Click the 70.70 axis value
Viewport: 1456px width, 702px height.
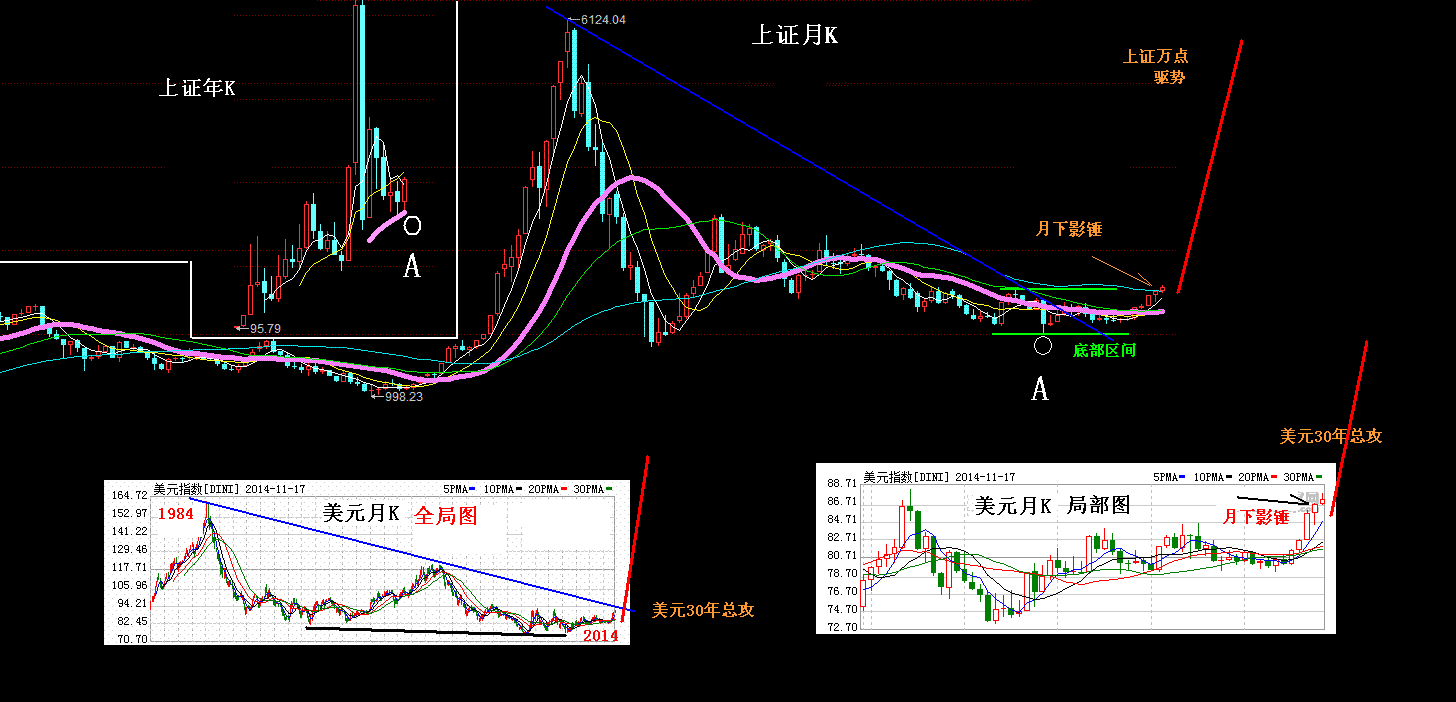pyautogui.click(x=131, y=640)
